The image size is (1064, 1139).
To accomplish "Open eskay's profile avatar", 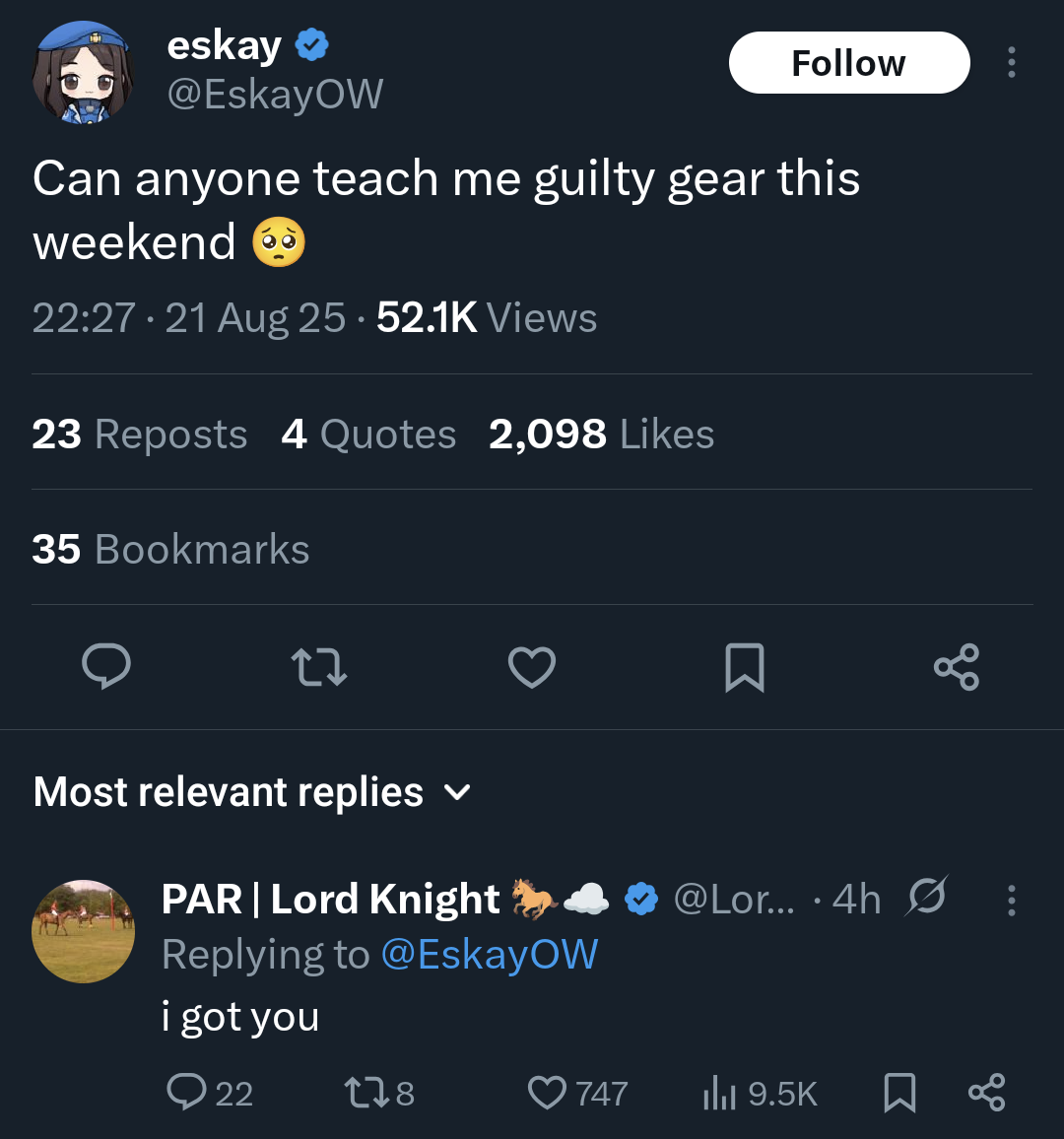I will [x=83, y=73].
